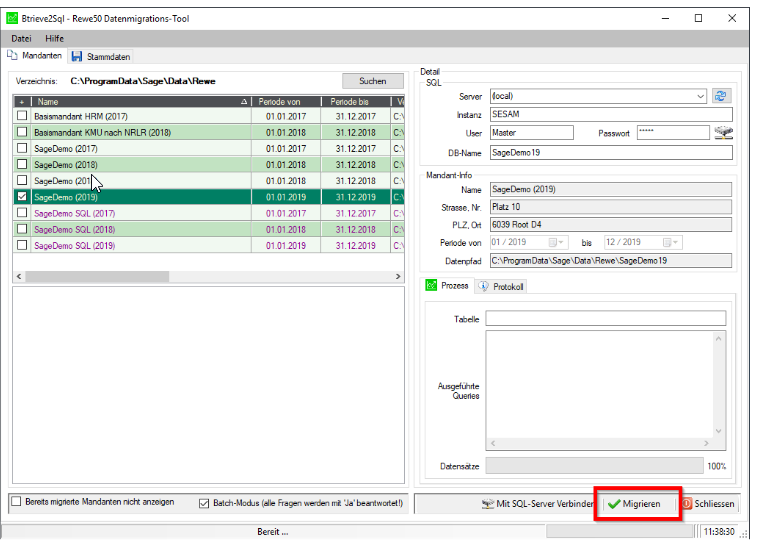This screenshot has width=760, height=558.
Task: Select the Prozess tab
Action: 447,286
